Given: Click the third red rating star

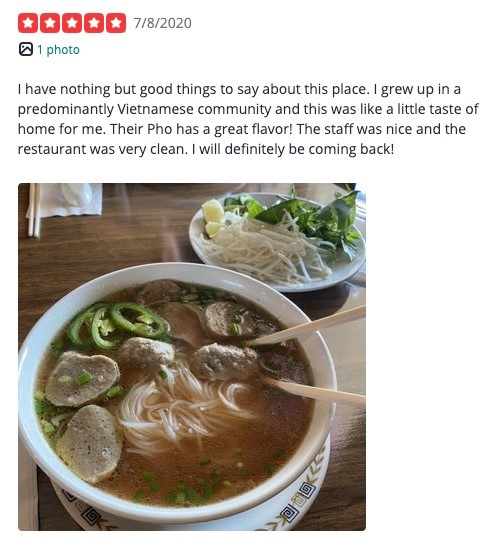Looking at the screenshot, I should [x=72, y=23].
